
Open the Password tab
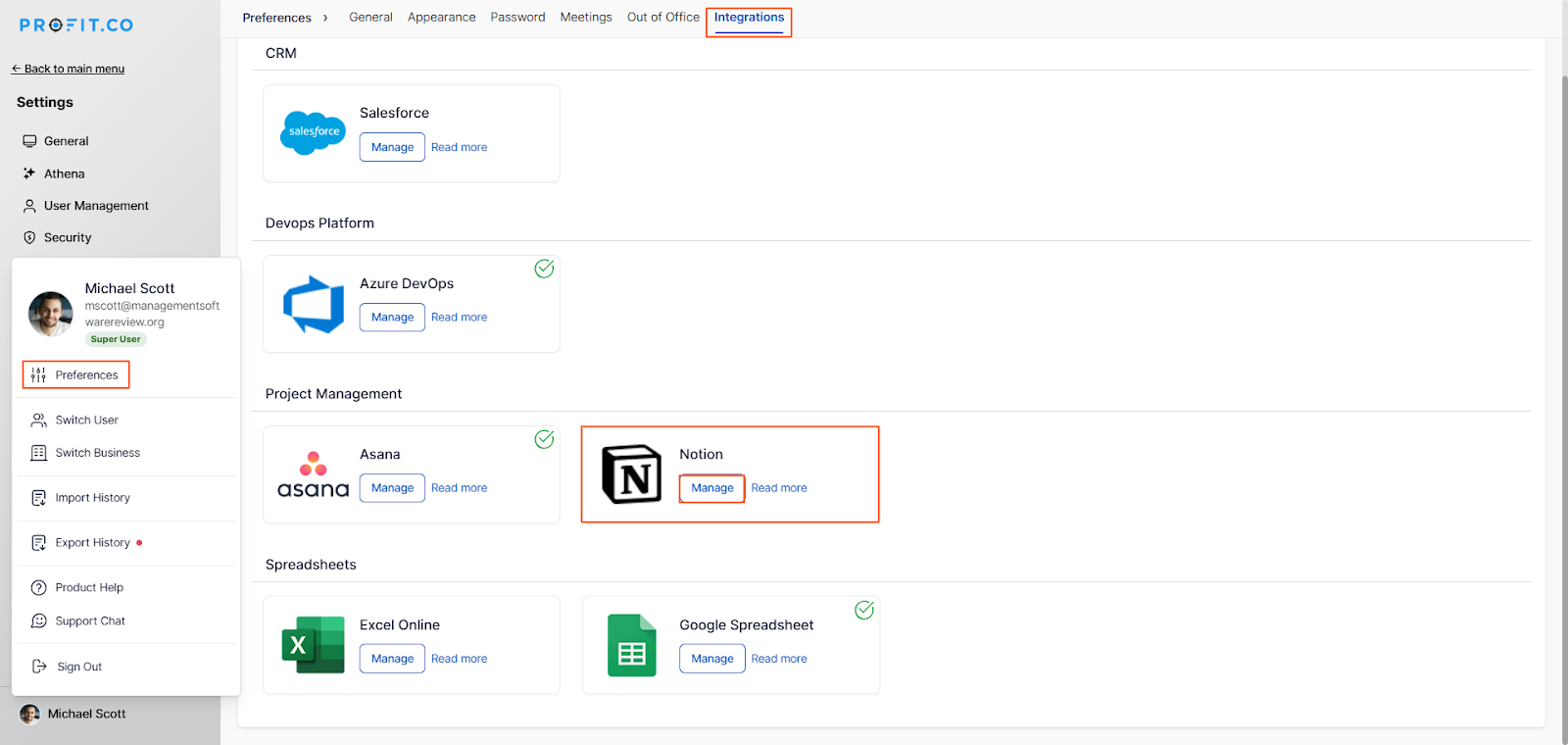(517, 18)
